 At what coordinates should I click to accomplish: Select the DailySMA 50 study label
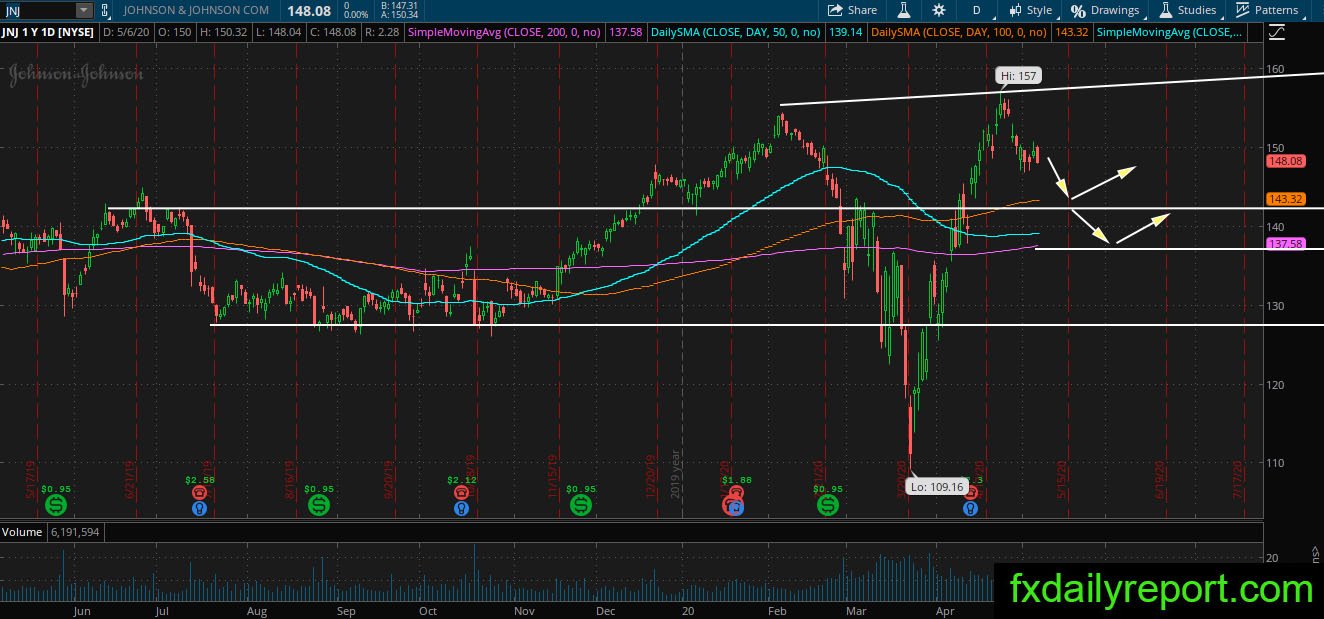tap(736, 33)
